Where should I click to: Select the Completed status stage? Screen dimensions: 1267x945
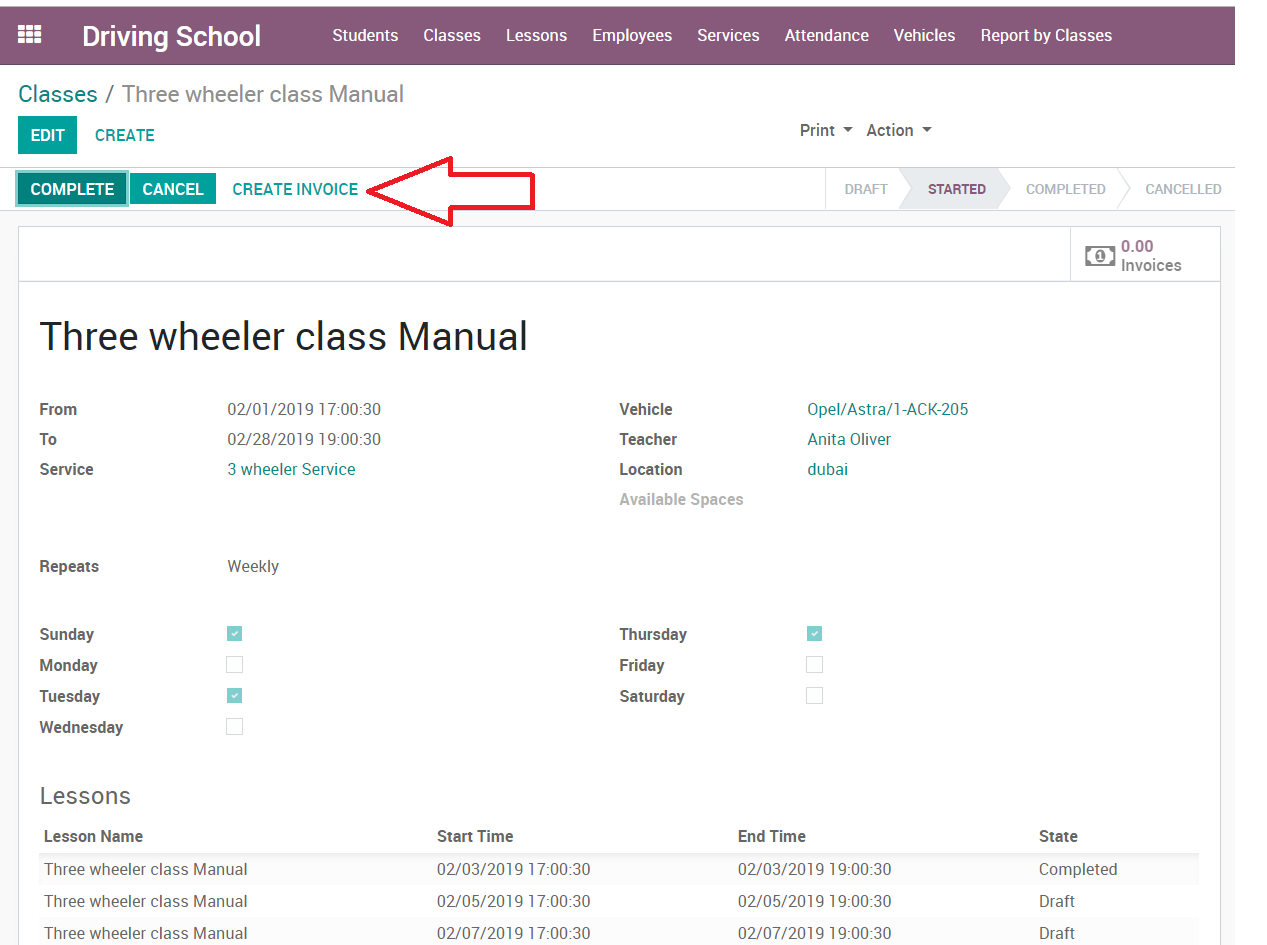1065,189
